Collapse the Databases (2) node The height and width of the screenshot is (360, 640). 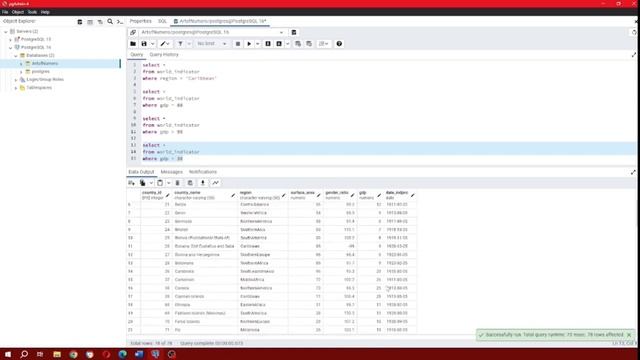click(16, 56)
